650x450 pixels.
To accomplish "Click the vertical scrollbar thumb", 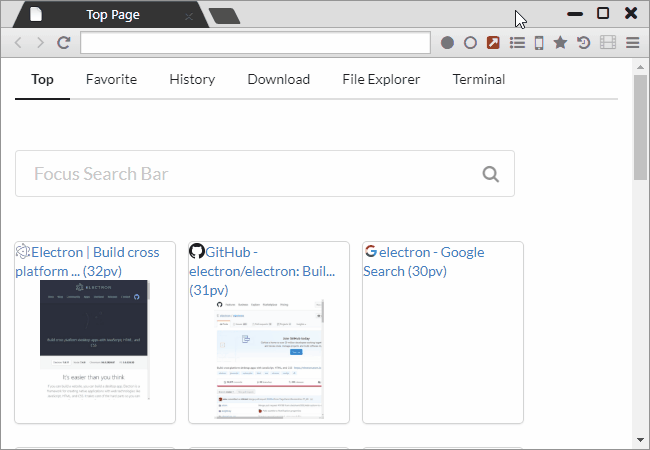I will point(640,127).
